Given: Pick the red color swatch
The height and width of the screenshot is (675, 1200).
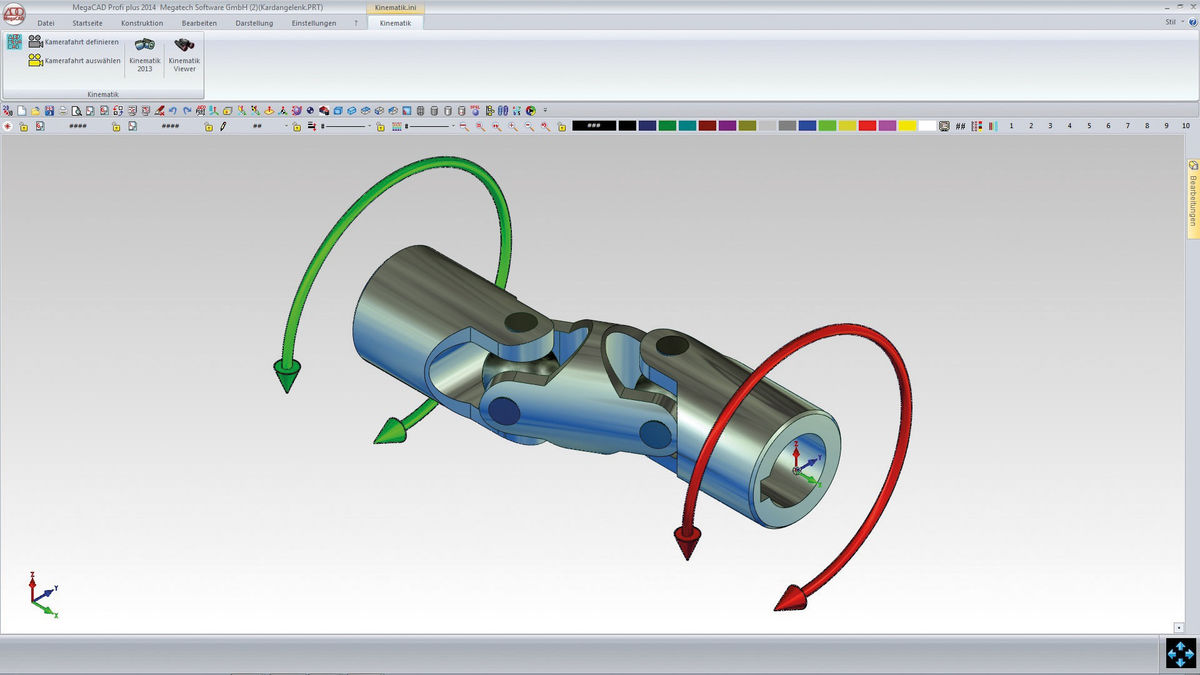Looking at the screenshot, I should [867, 126].
